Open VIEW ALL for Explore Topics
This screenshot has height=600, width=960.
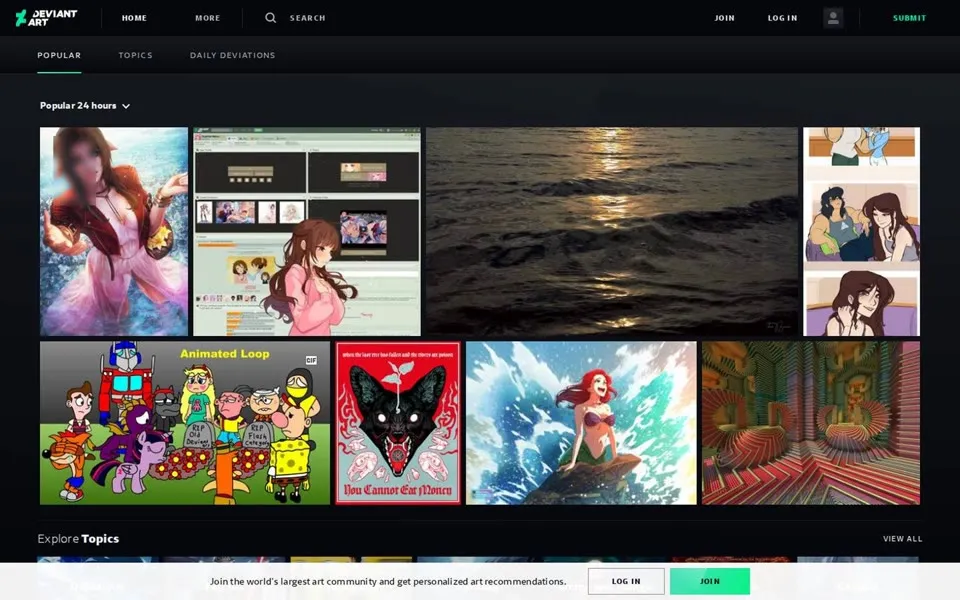click(902, 539)
